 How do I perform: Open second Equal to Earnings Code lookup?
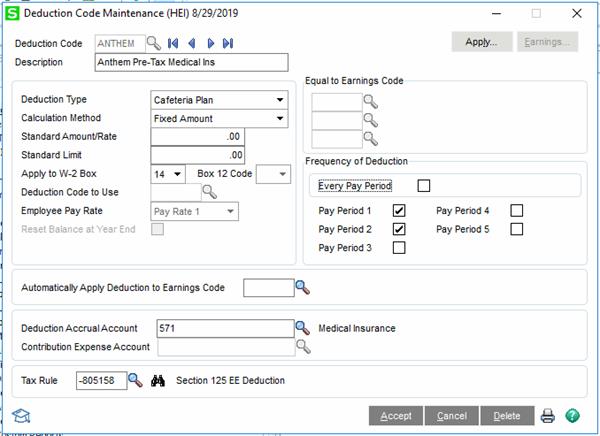point(370,120)
